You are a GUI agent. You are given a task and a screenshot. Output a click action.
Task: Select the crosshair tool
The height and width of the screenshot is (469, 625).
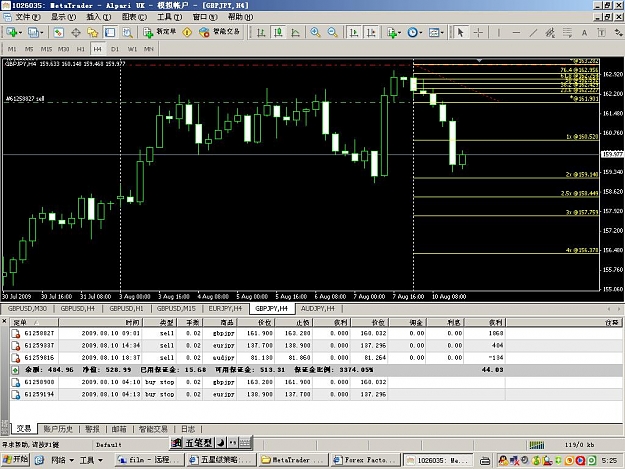pyautogui.click(x=478, y=32)
